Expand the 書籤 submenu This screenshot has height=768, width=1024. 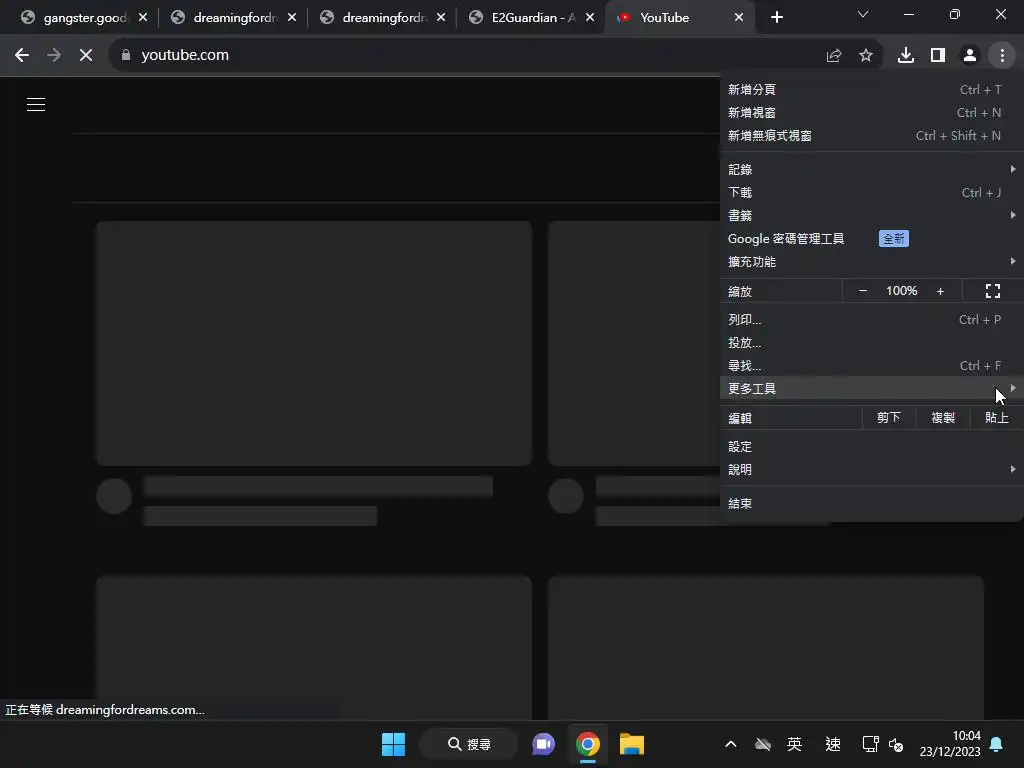pyautogui.click(x=871, y=216)
